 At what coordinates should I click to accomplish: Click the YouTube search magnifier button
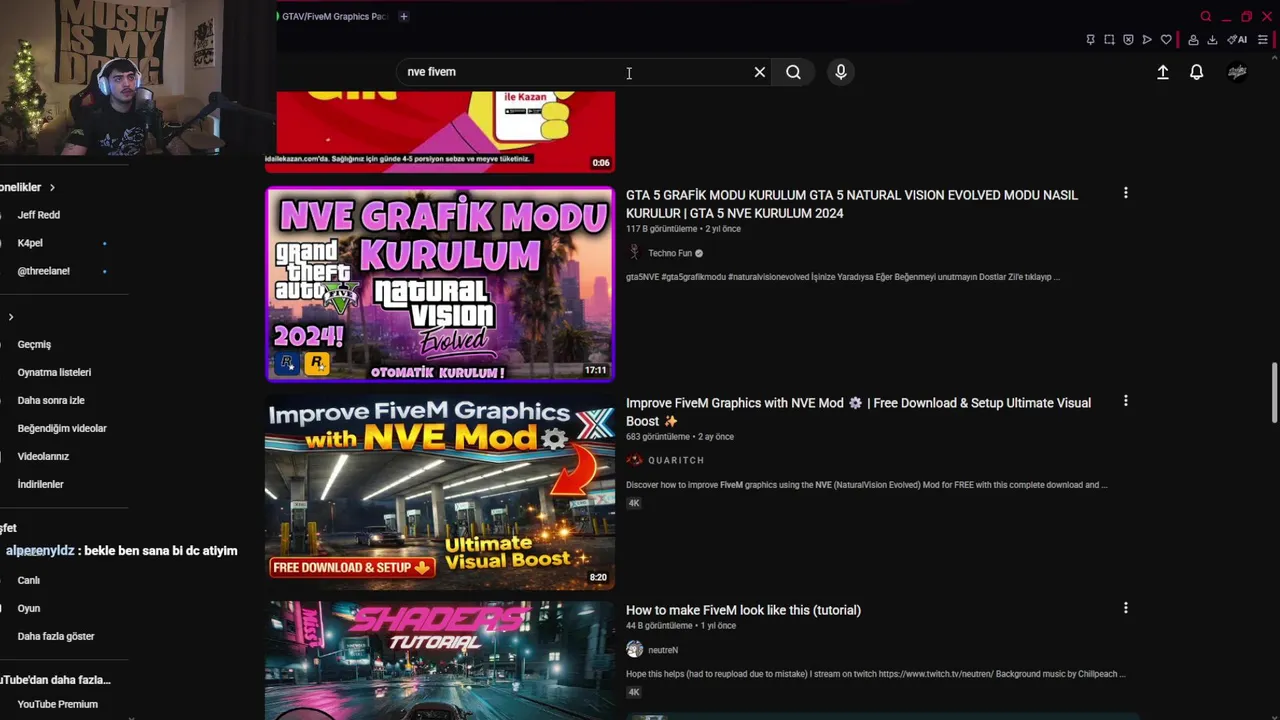point(793,72)
